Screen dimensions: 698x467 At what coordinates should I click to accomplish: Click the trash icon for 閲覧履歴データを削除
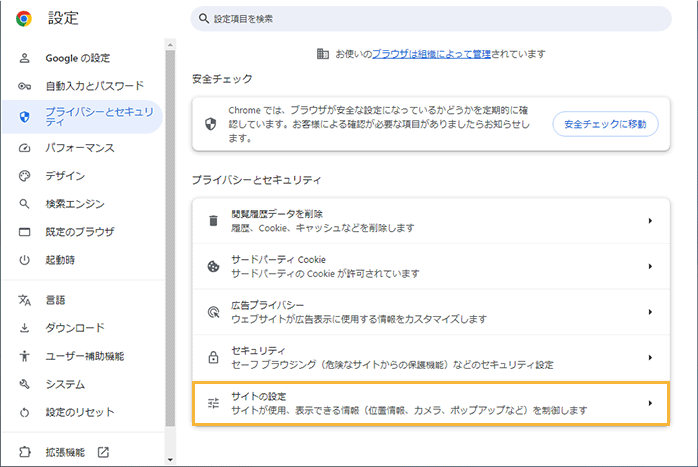coord(212,221)
